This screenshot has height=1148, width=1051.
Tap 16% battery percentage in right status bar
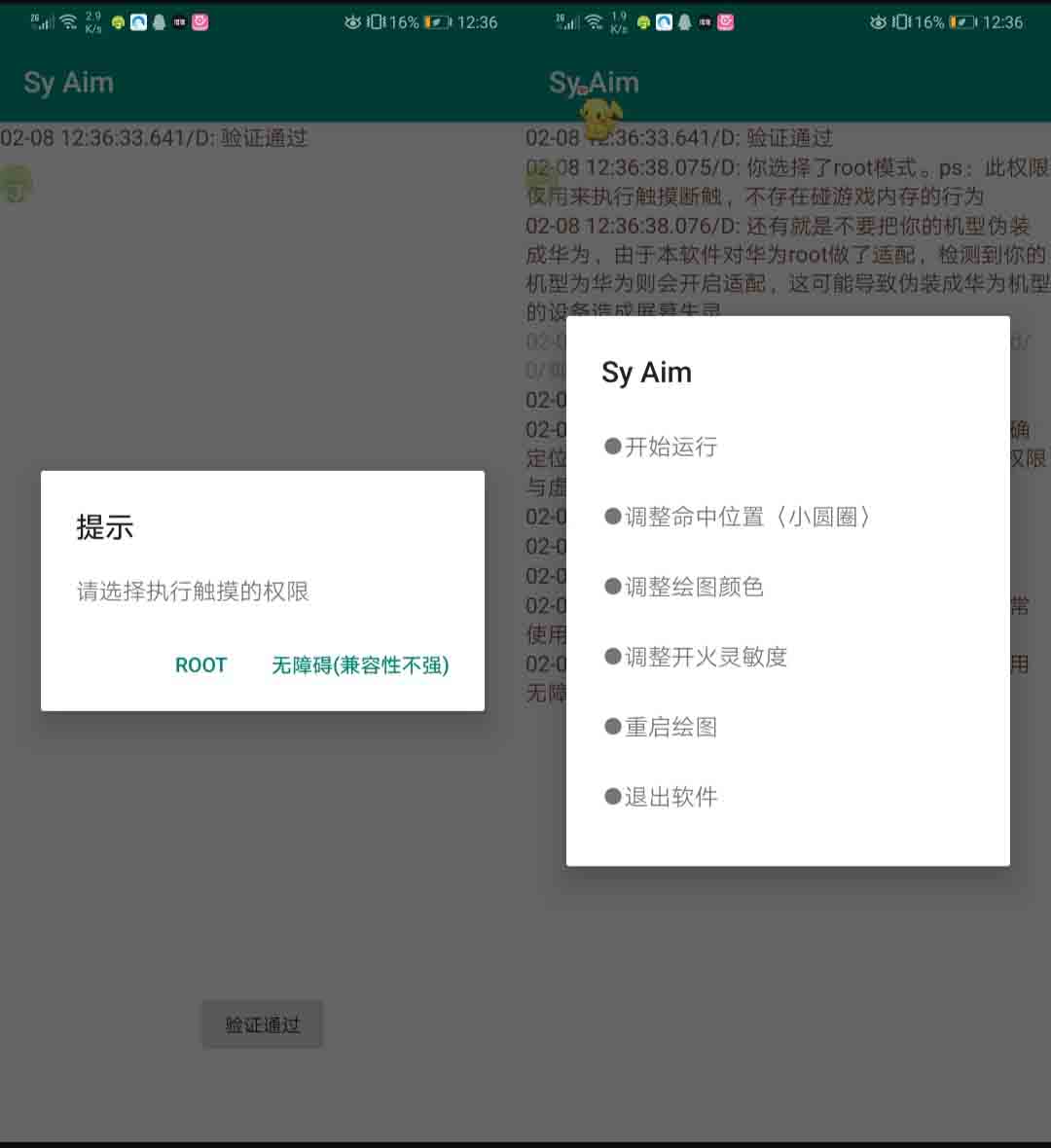pyautogui.click(x=930, y=22)
